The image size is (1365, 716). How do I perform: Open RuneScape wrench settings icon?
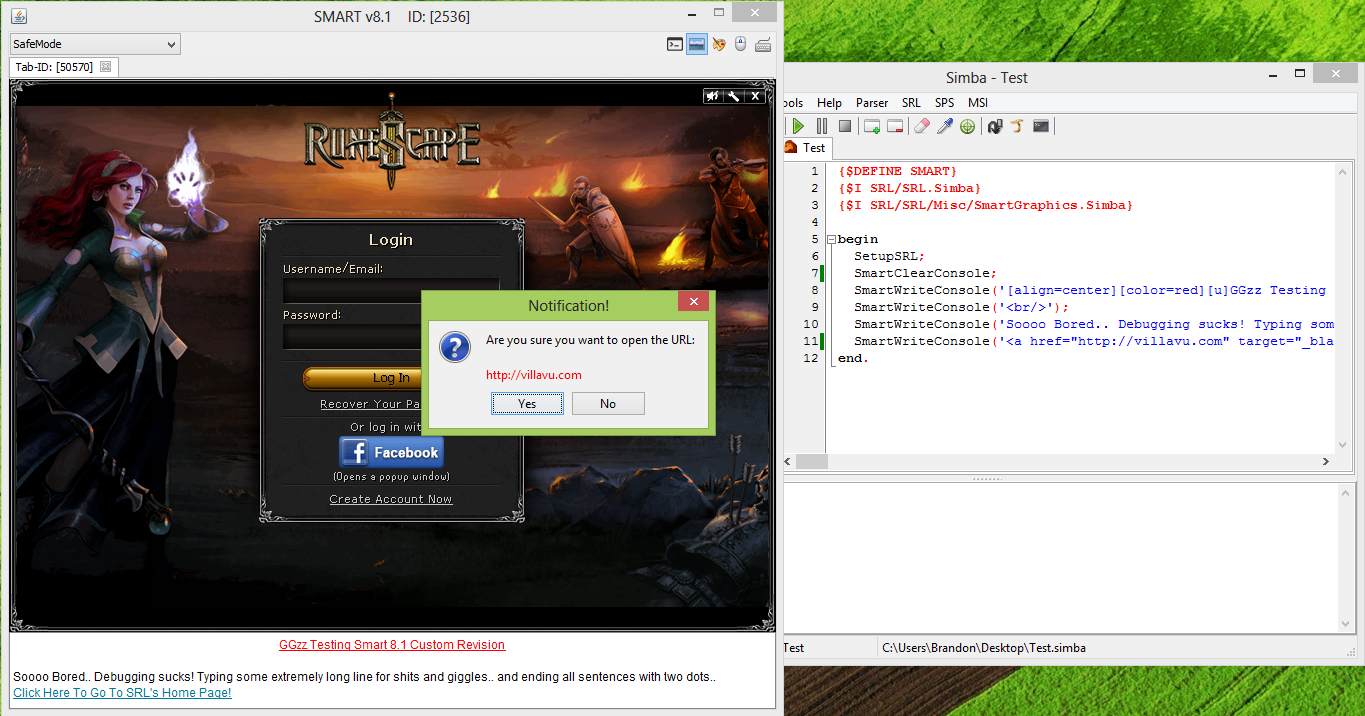(x=734, y=96)
